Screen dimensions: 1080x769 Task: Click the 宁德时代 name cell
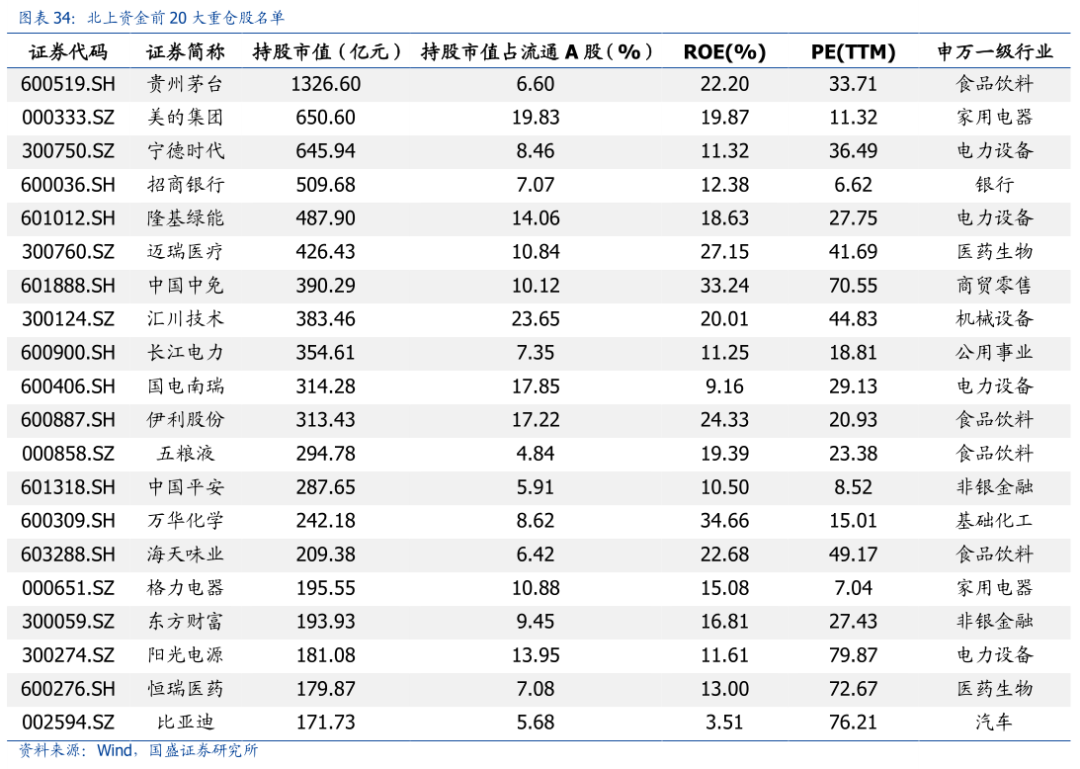point(185,151)
